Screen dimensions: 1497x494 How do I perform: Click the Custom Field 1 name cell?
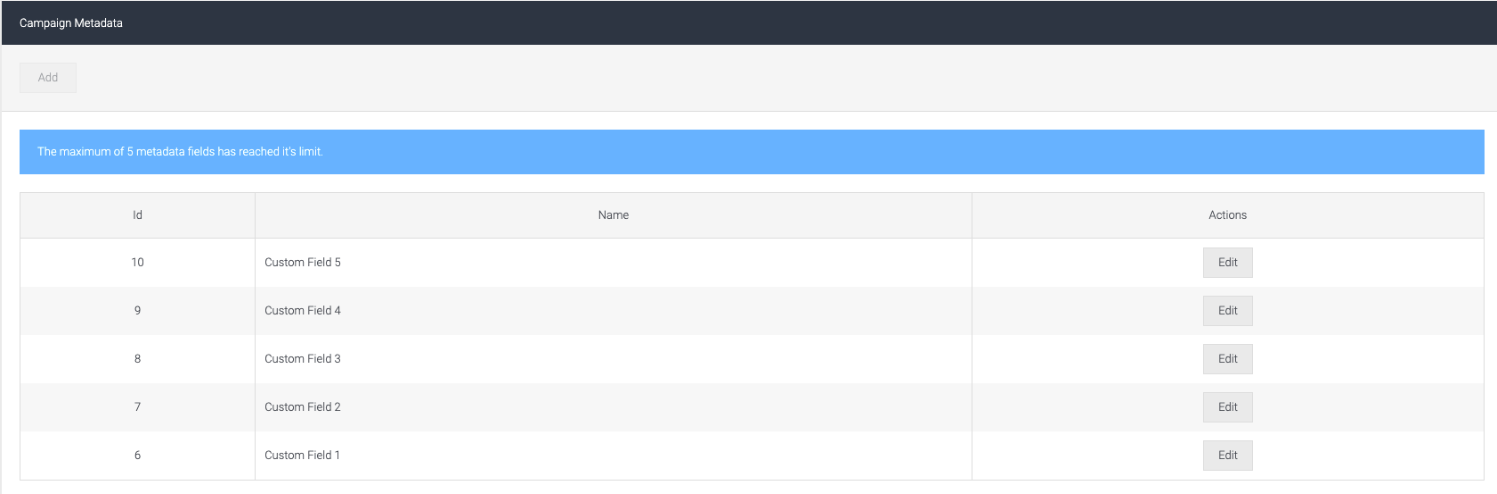613,455
